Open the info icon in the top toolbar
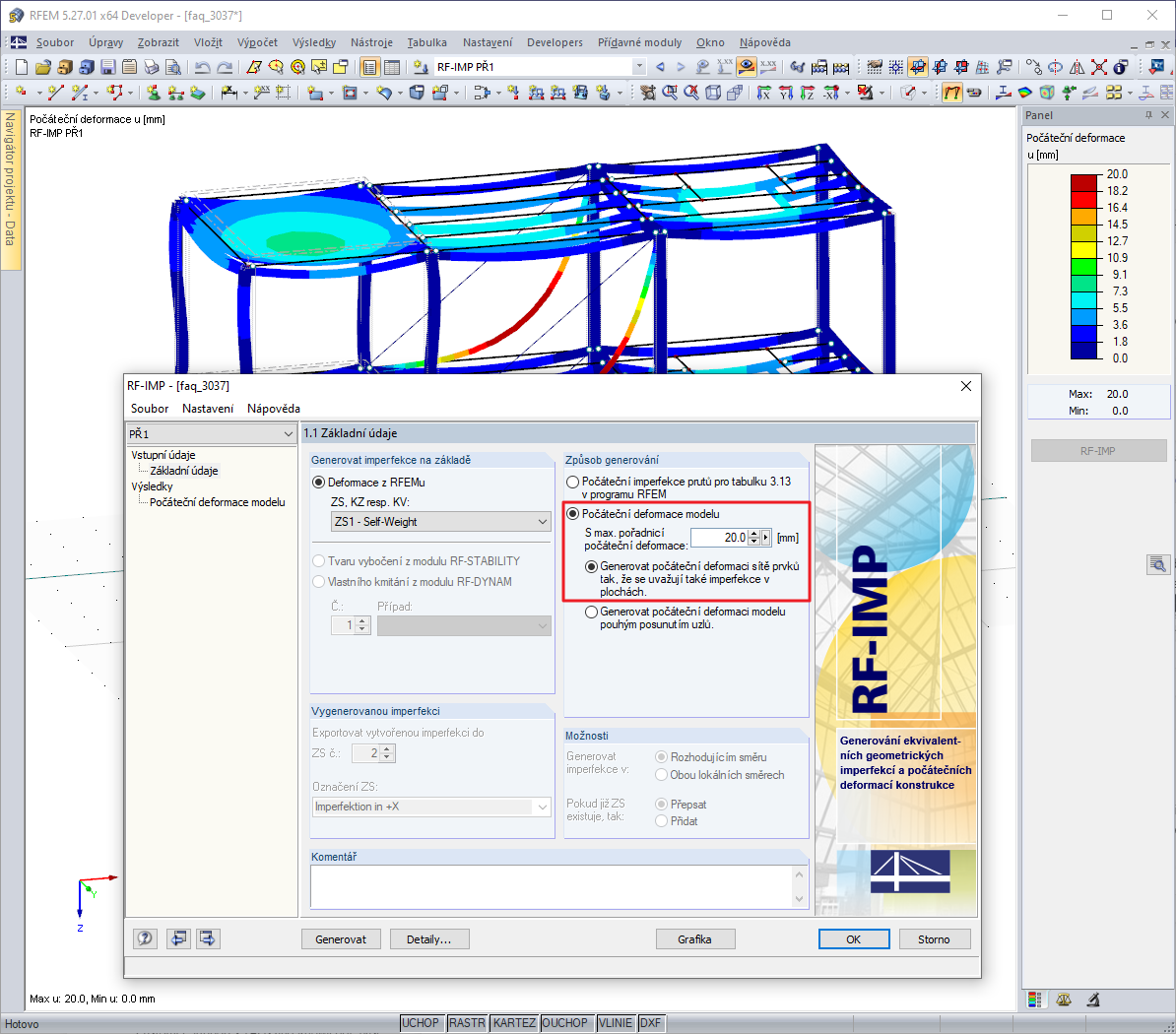 (x=1121, y=68)
